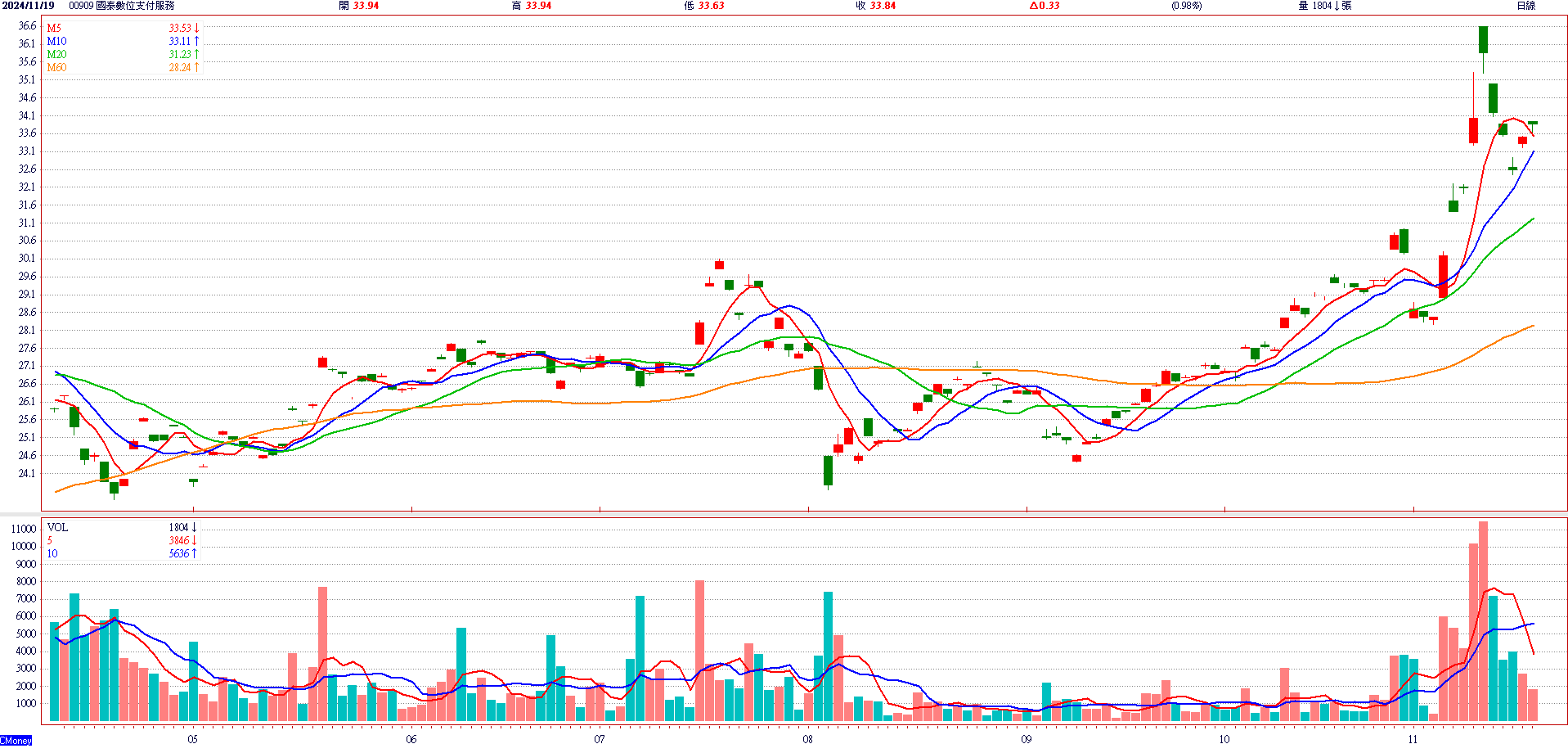Click the CMoney logo in the corner

point(16,741)
